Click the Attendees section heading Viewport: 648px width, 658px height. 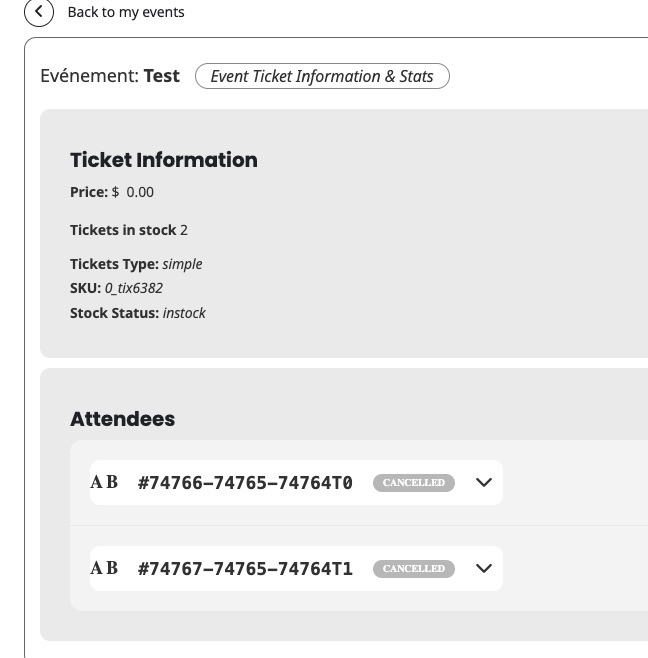click(122, 419)
